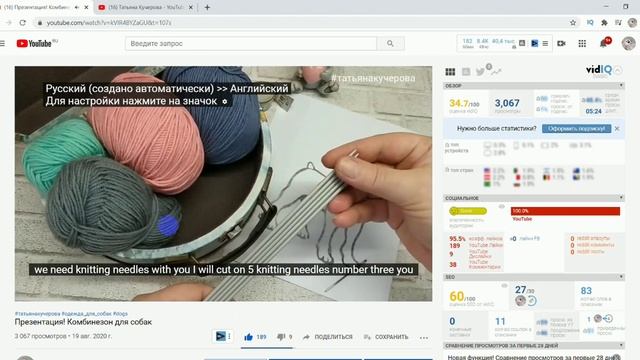Click the browser forward arrow
The image size is (640, 360).
click(x=9, y=23)
